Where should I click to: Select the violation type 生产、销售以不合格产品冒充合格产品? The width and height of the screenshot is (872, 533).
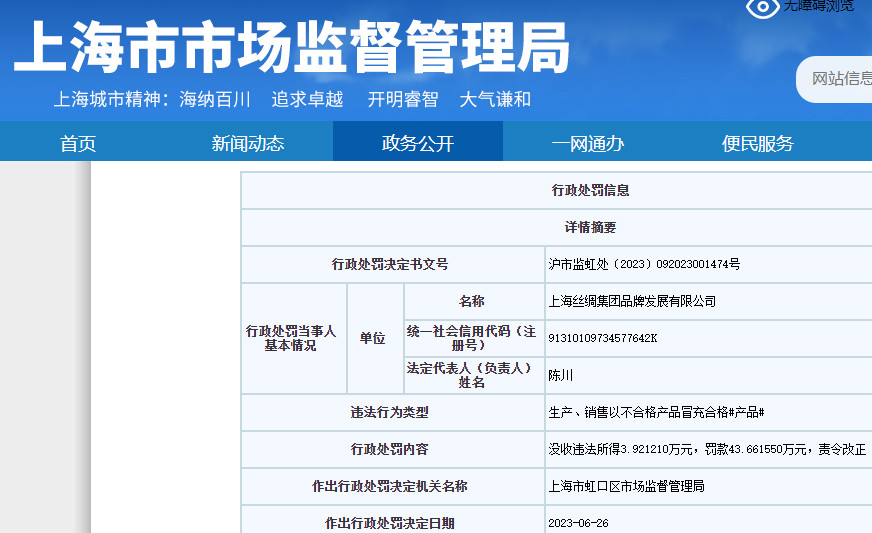tap(656, 412)
